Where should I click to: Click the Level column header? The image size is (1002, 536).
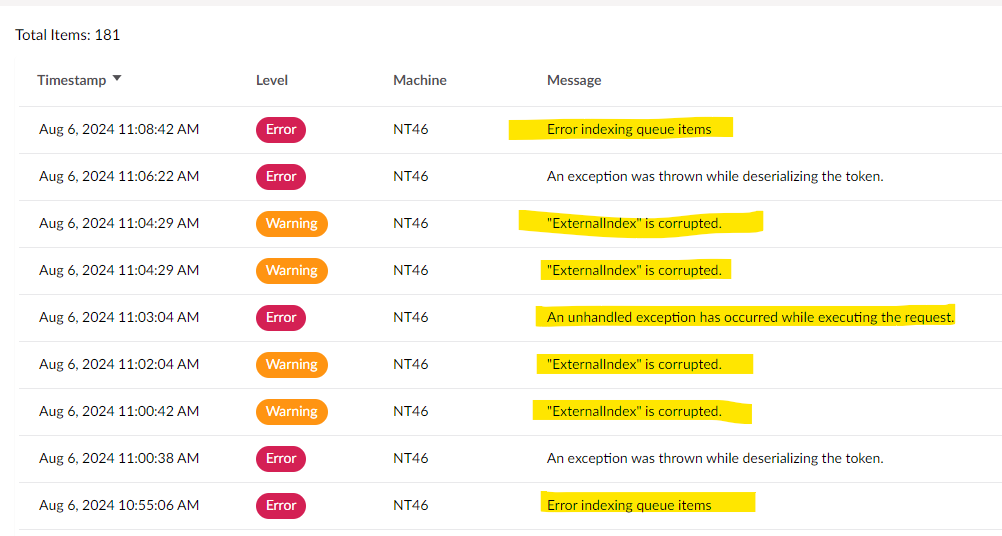pyautogui.click(x=272, y=80)
